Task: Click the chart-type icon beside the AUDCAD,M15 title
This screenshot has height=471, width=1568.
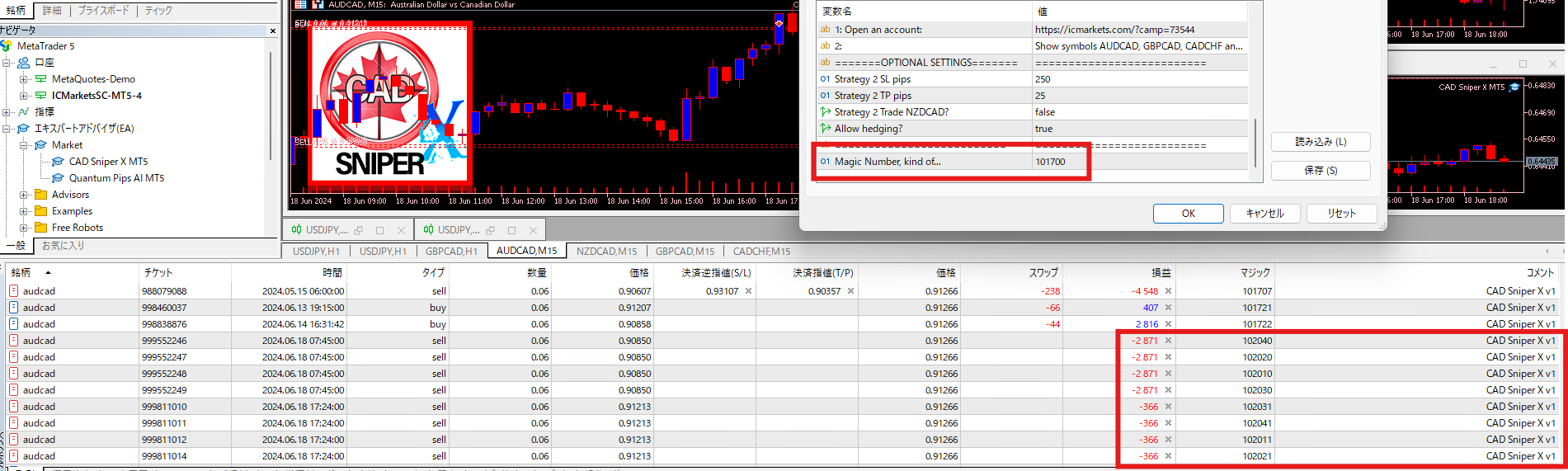Action: [318, 5]
